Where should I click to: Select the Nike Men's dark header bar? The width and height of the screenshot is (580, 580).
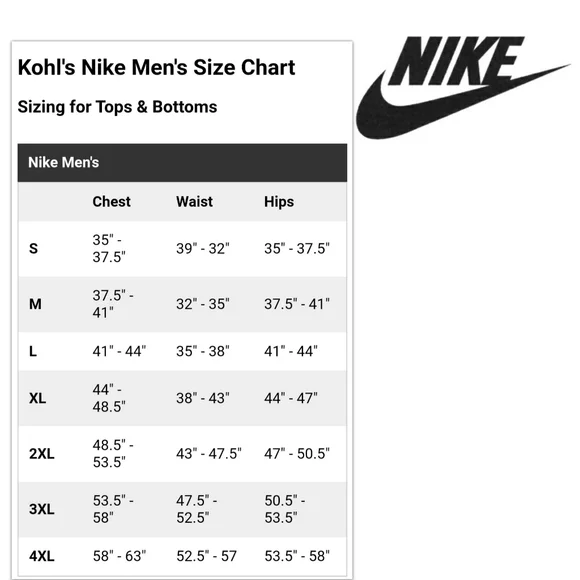coord(182,163)
